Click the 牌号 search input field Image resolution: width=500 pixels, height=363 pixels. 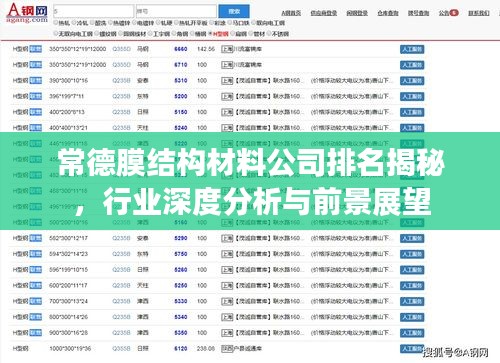click(176, 11)
